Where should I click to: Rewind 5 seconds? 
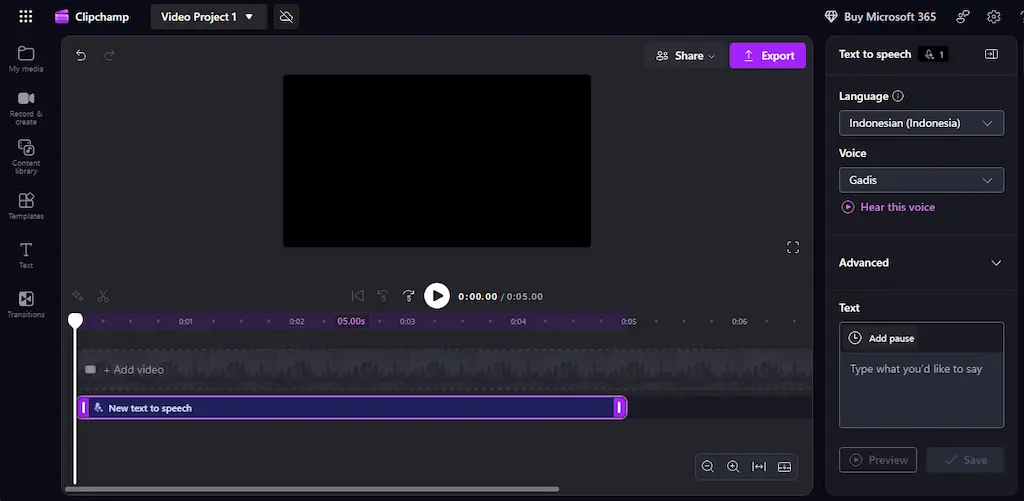[x=383, y=296]
